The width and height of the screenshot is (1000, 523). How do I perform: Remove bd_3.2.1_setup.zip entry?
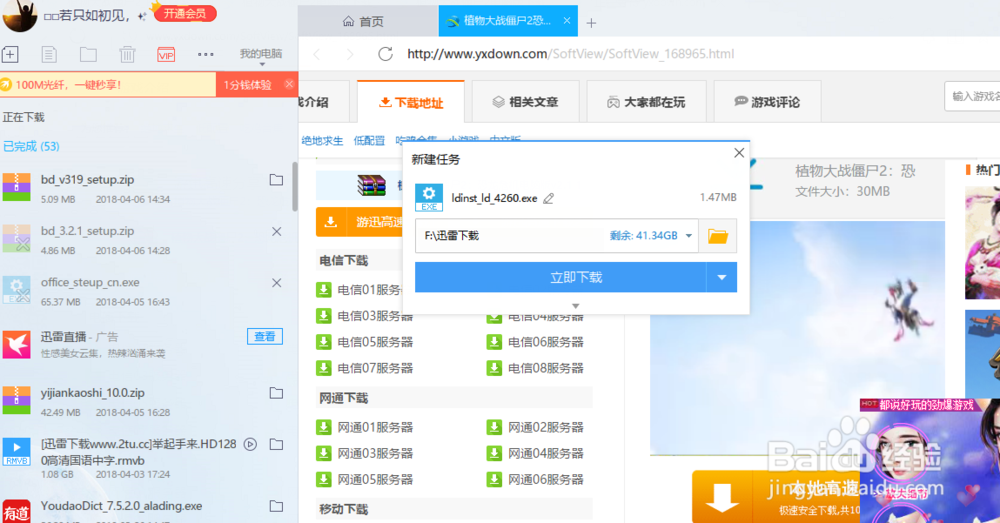tap(276, 232)
